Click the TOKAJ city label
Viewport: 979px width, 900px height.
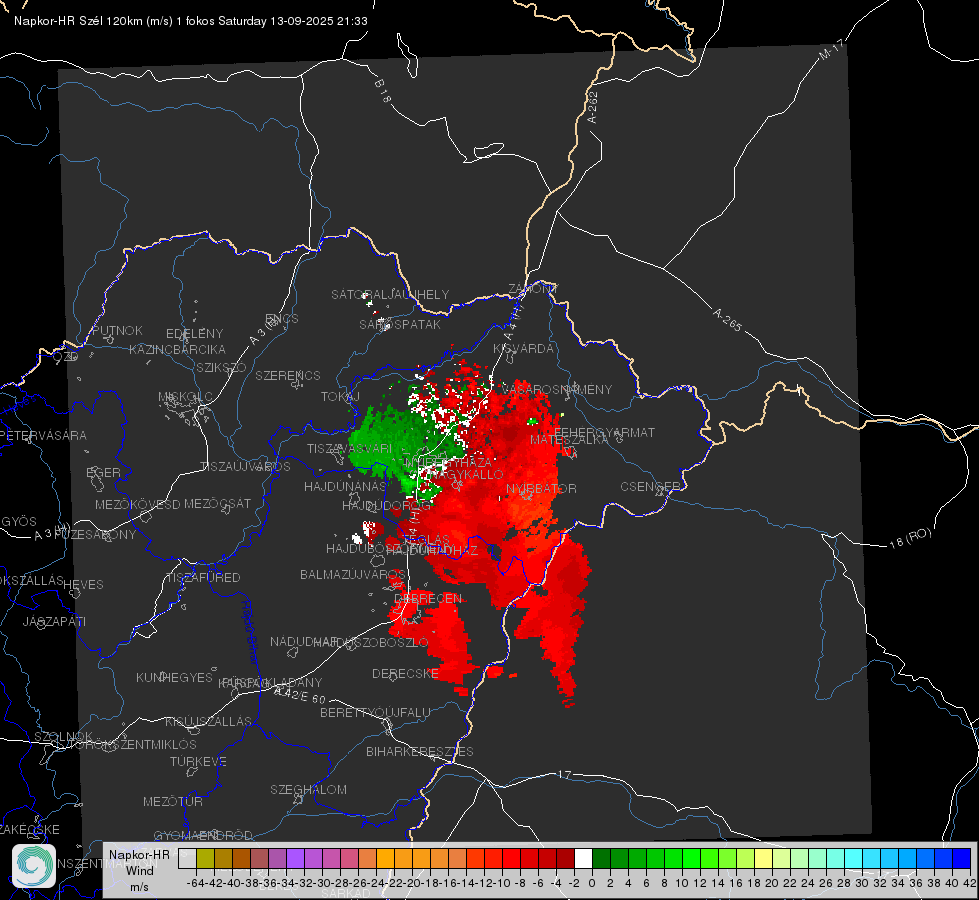pos(340,397)
